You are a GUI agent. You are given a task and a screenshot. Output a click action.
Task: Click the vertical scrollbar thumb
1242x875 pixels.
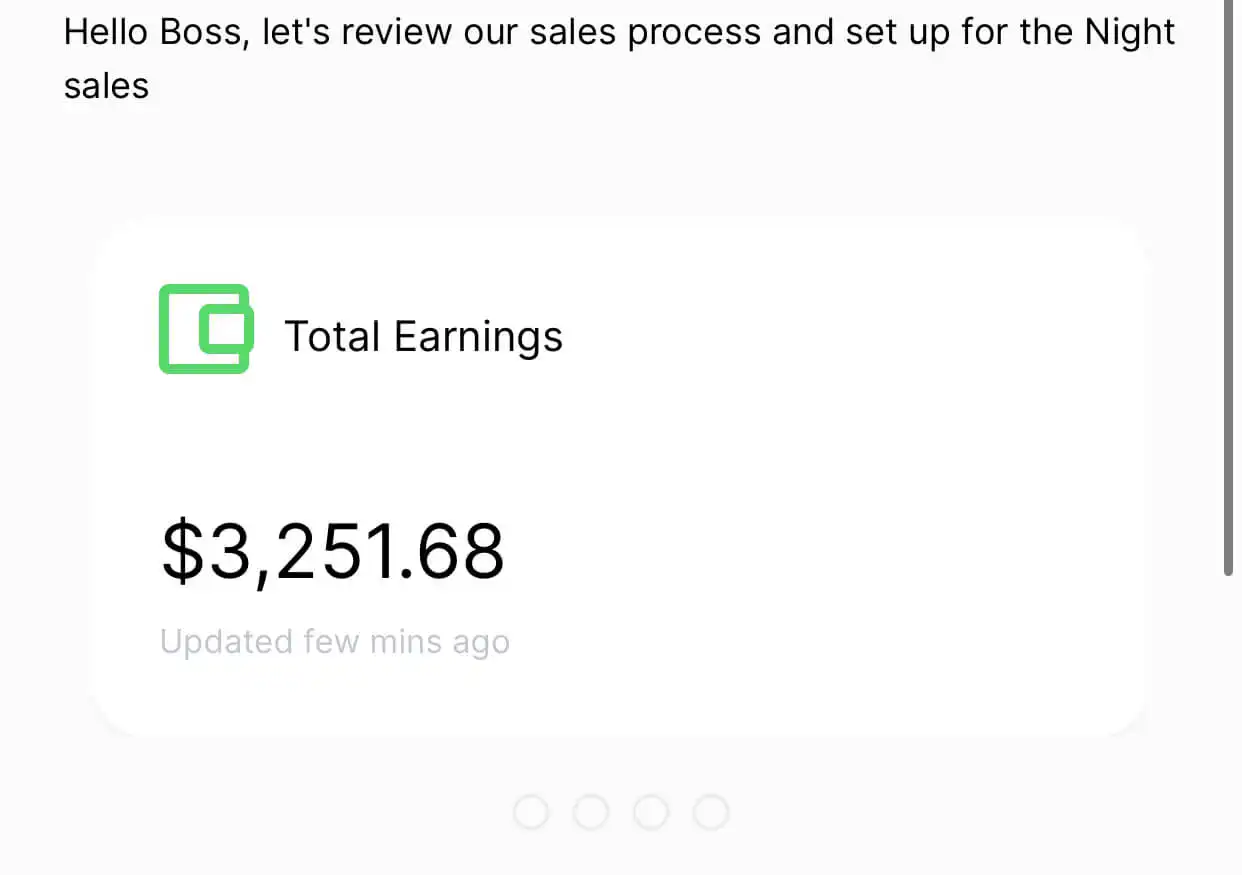coord(1229,290)
